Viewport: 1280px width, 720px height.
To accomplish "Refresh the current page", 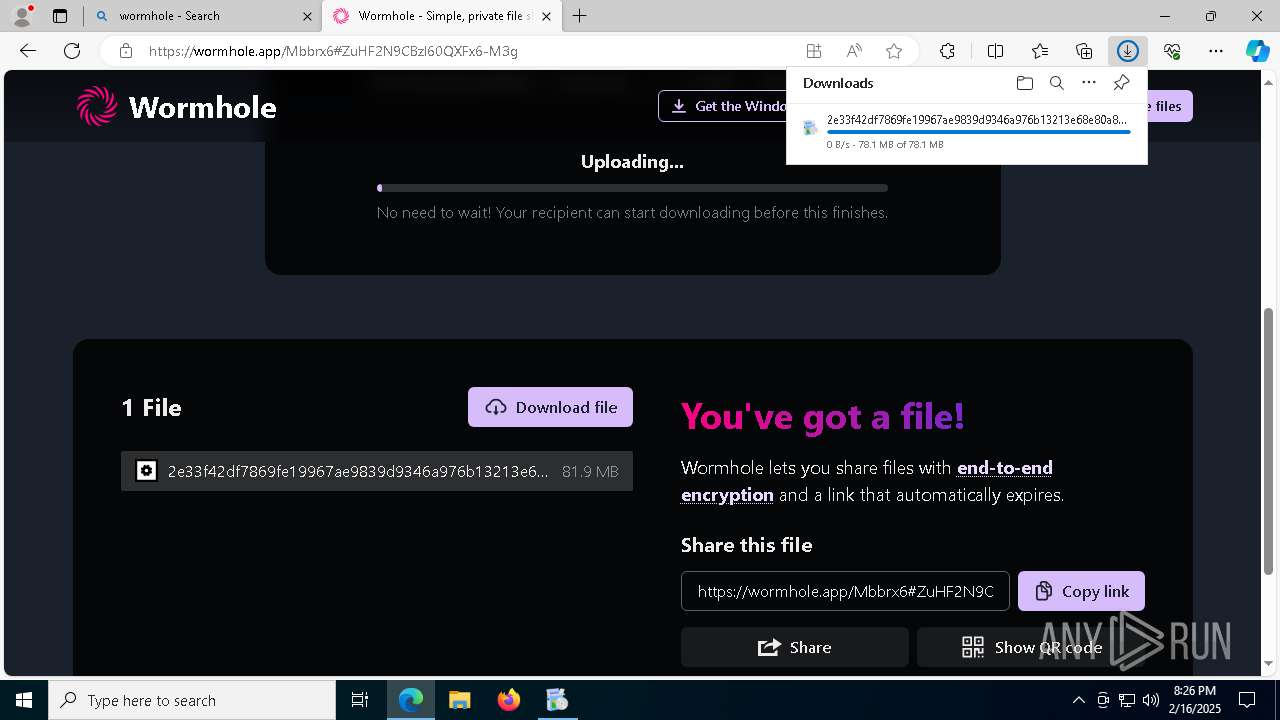I will coord(72,51).
